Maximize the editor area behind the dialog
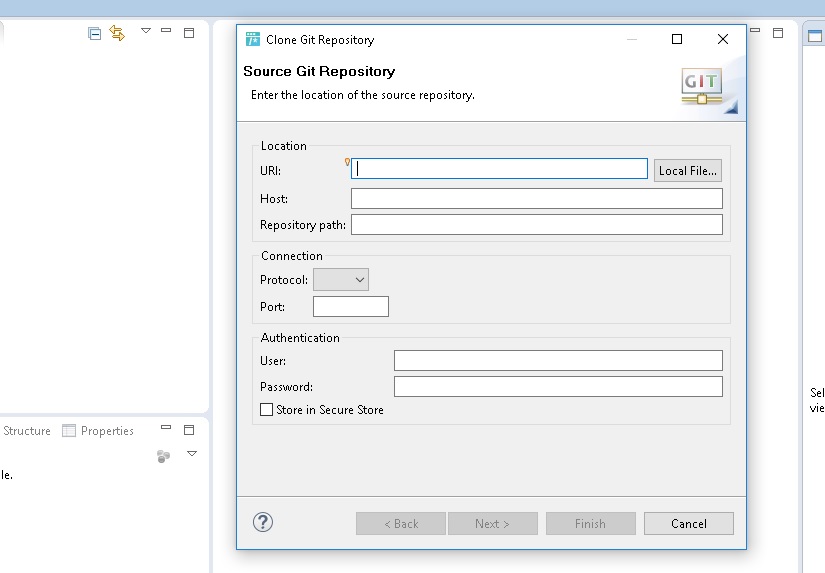Screen dimensions: 825x573 click(778, 33)
